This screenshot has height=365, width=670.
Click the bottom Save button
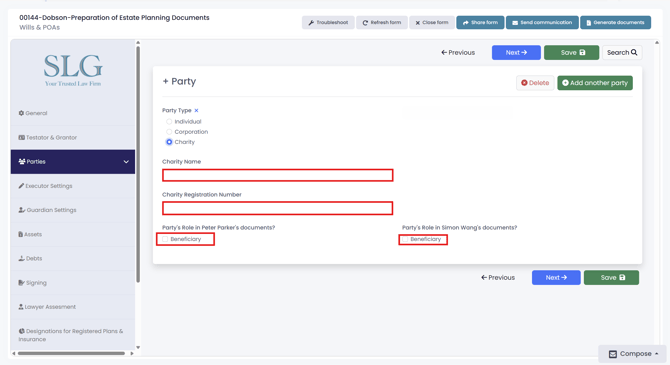tap(611, 278)
